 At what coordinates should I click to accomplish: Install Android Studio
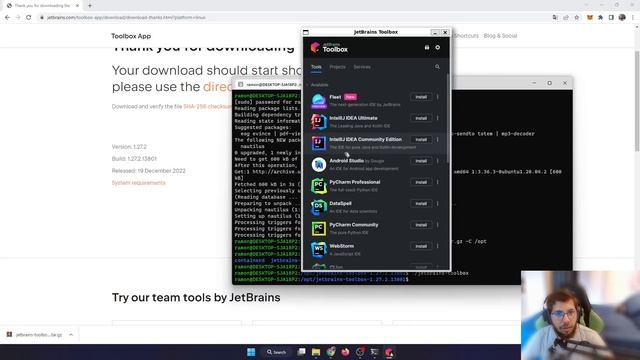pos(421,161)
